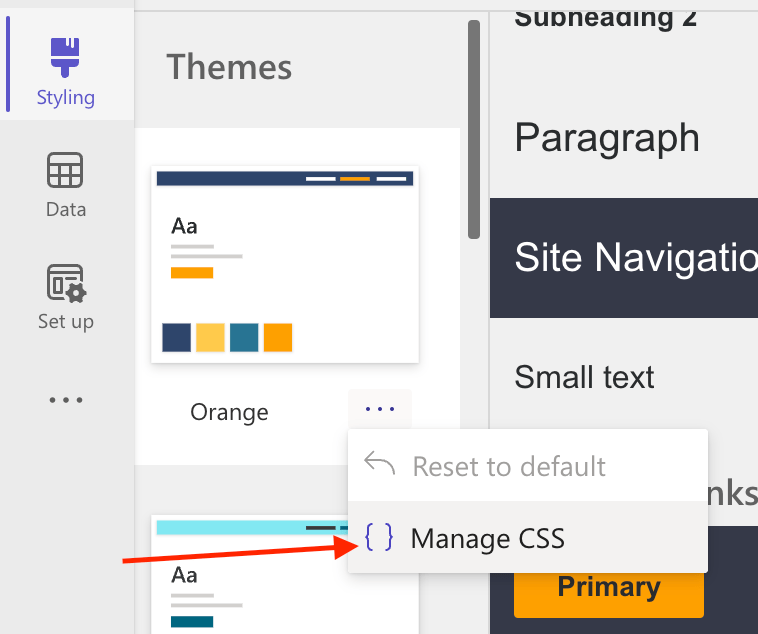The image size is (758, 634).
Task: Select the cyan-header theme thumbnail below Orange
Action: click(x=285, y=575)
